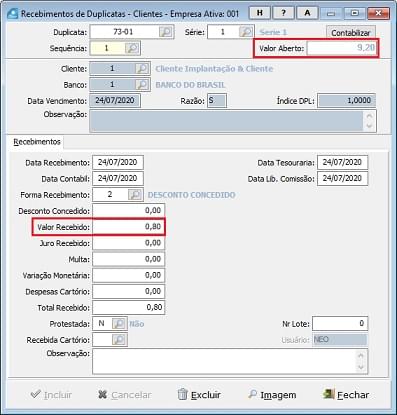Viewport: 397px width, 415px height.
Task: Click the Despesas Cartório value field
Action: point(129,292)
